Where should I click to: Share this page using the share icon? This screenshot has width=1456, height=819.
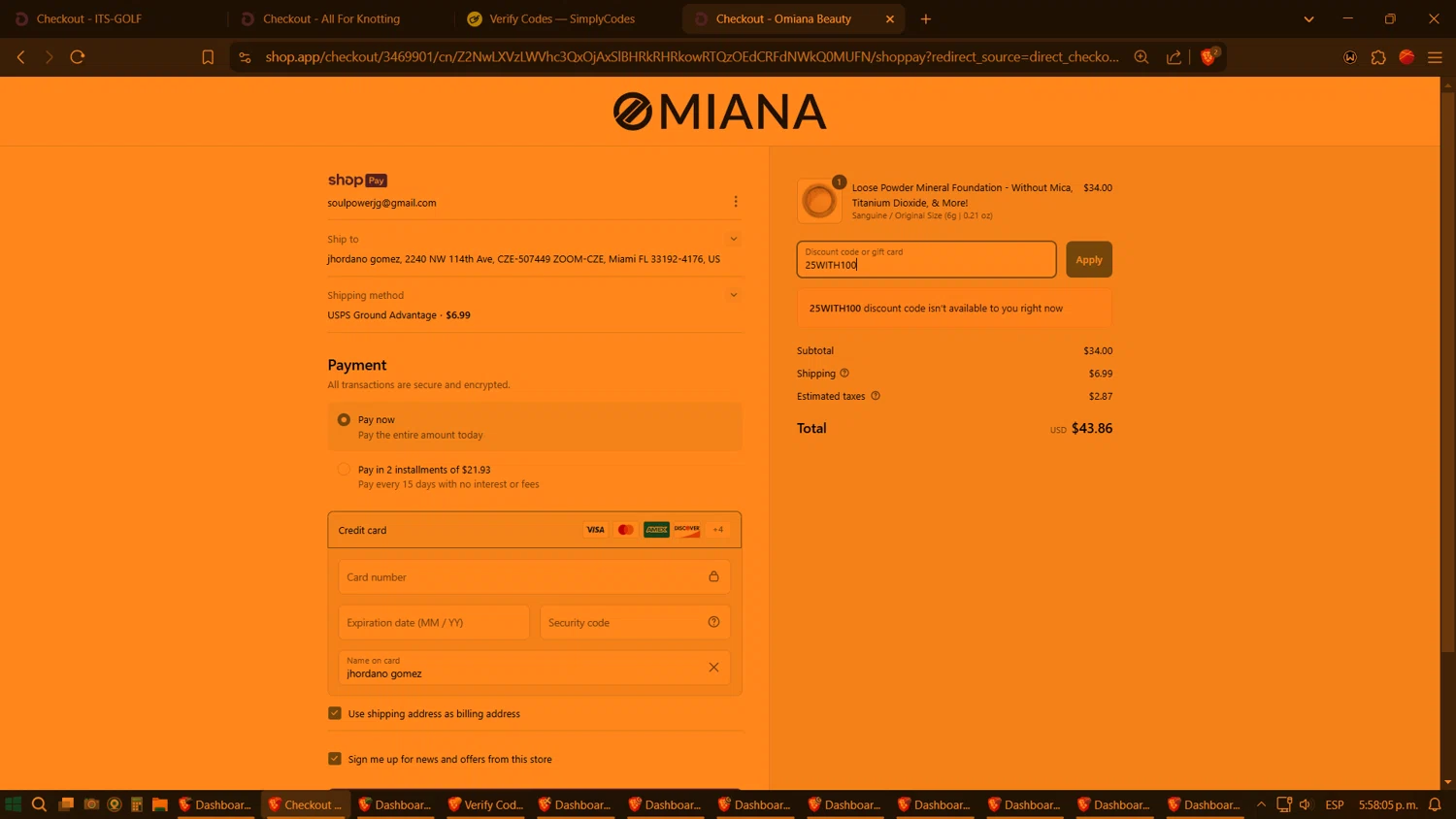(x=1174, y=57)
